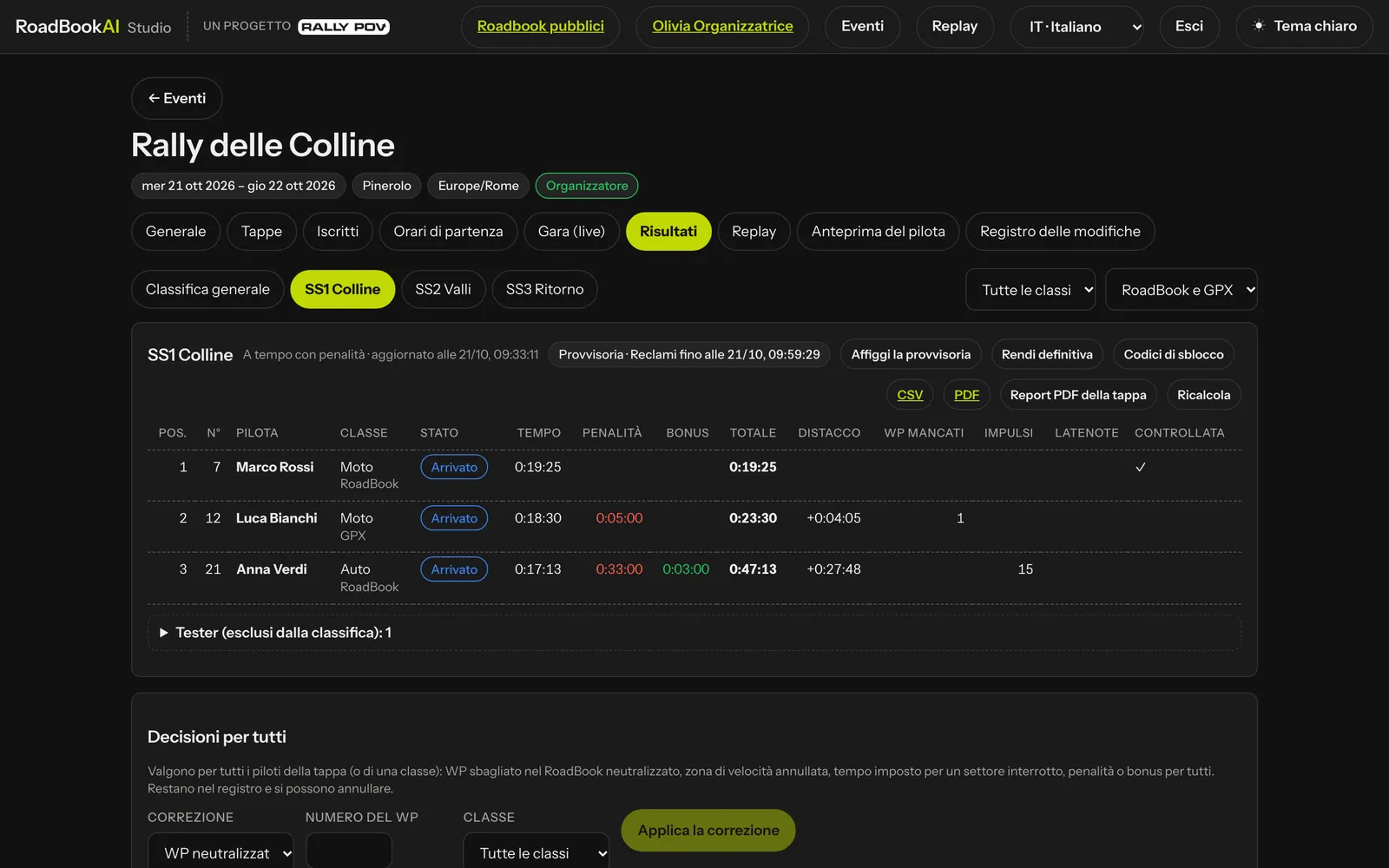Open the IT · Italiano language dropdown
Viewport: 1389px width, 868px height.
[1076, 27]
